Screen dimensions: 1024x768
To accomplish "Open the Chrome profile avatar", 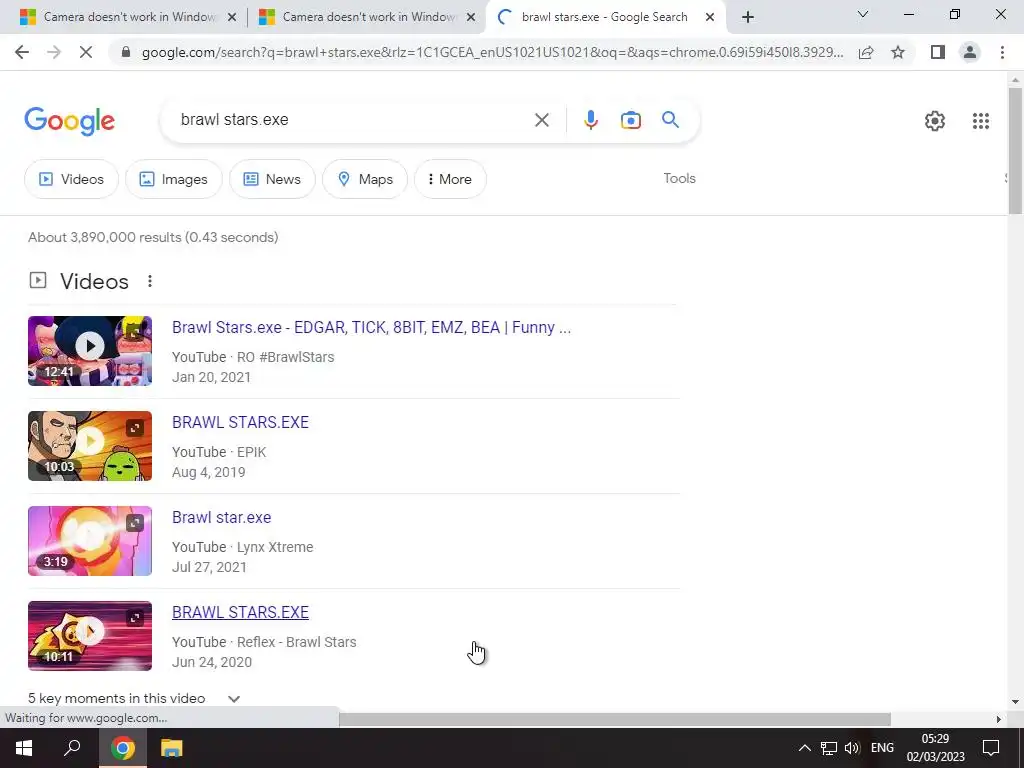I will click(970, 52).
